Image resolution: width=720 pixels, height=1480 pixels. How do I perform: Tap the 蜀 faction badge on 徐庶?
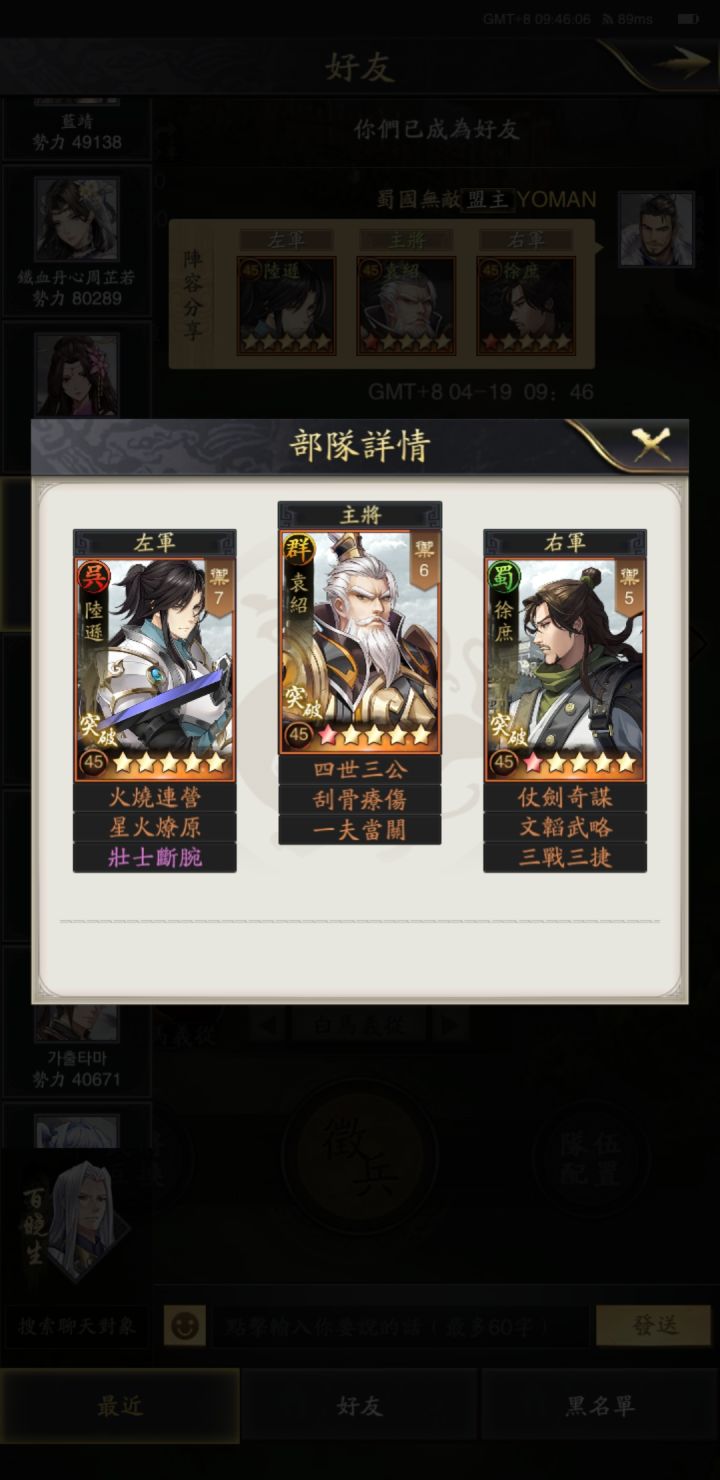coord(503,577)
